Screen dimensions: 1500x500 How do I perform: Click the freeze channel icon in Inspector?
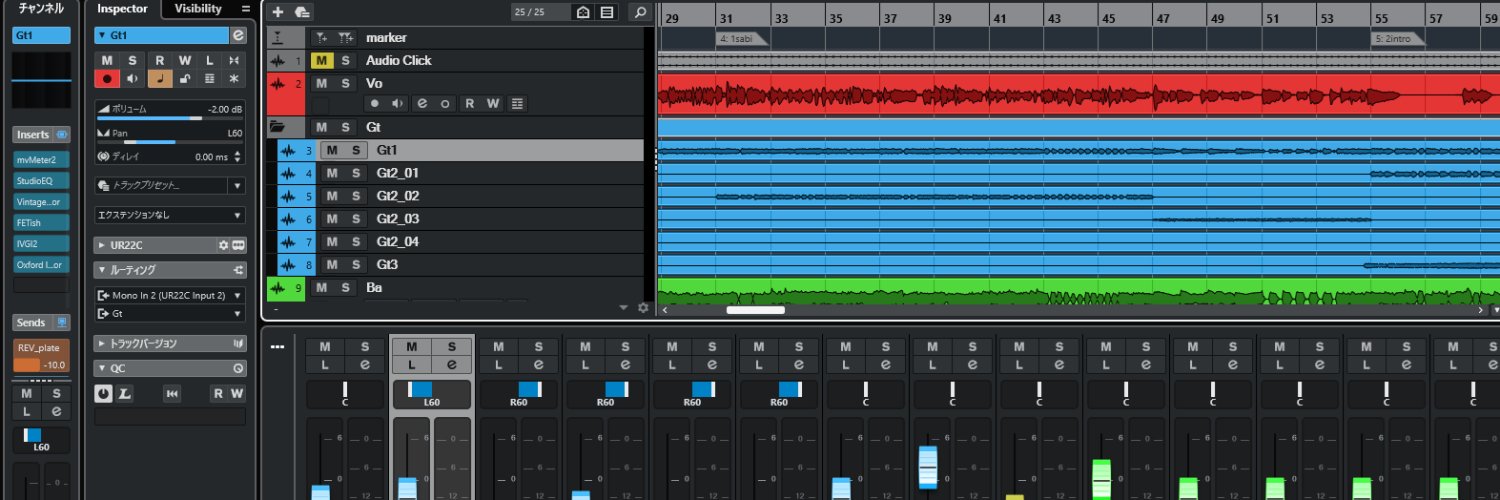[x=234, y=78]
